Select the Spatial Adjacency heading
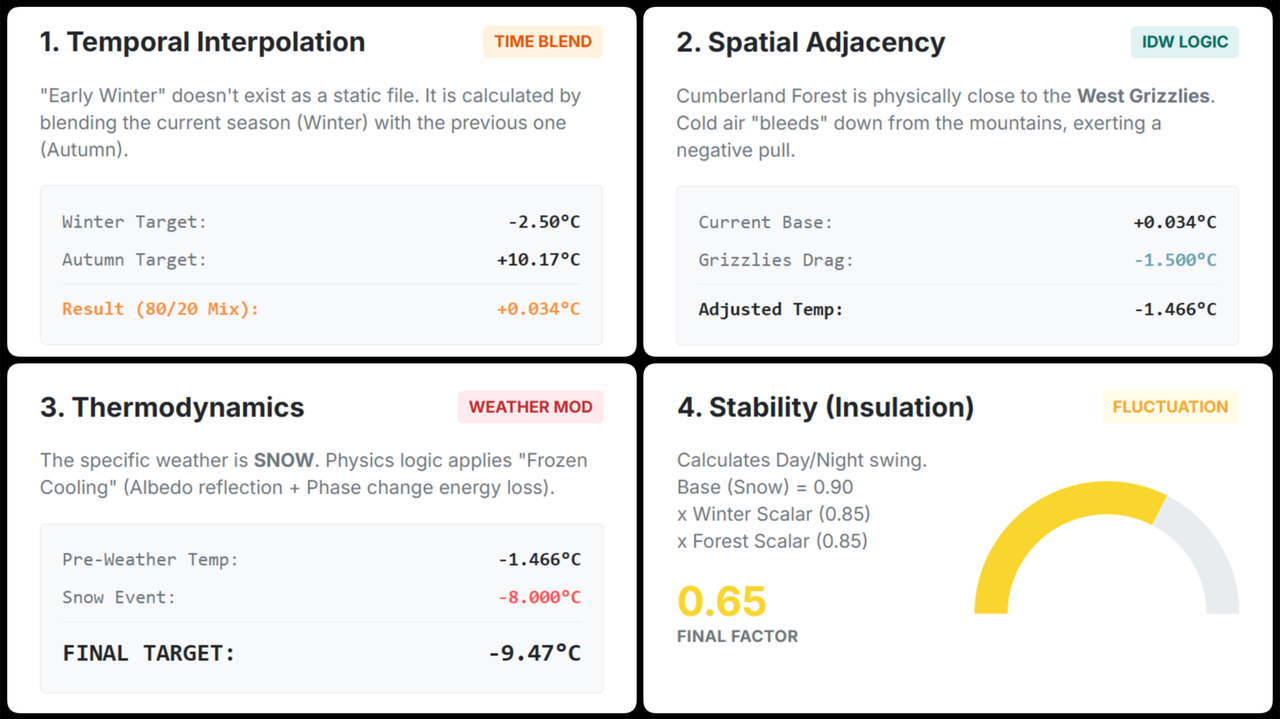Image resolution: width=1280 pixels, height=719 pixels. (810, 42)
